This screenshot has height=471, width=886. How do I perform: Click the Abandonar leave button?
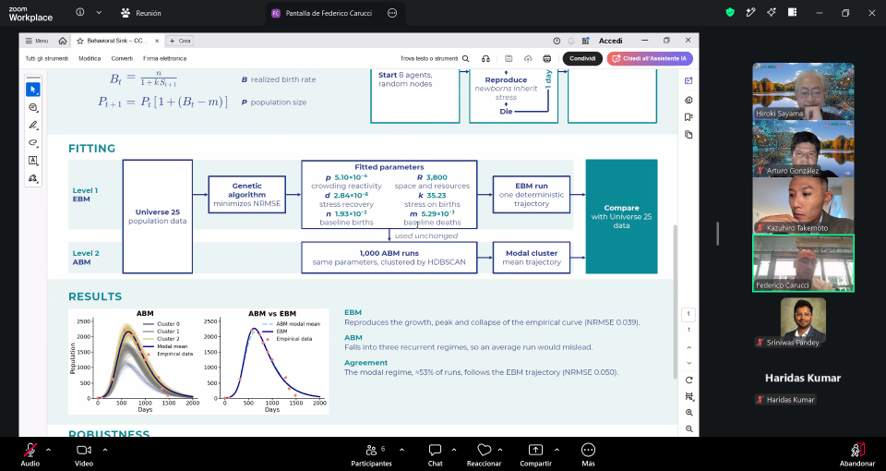(857, 454)
